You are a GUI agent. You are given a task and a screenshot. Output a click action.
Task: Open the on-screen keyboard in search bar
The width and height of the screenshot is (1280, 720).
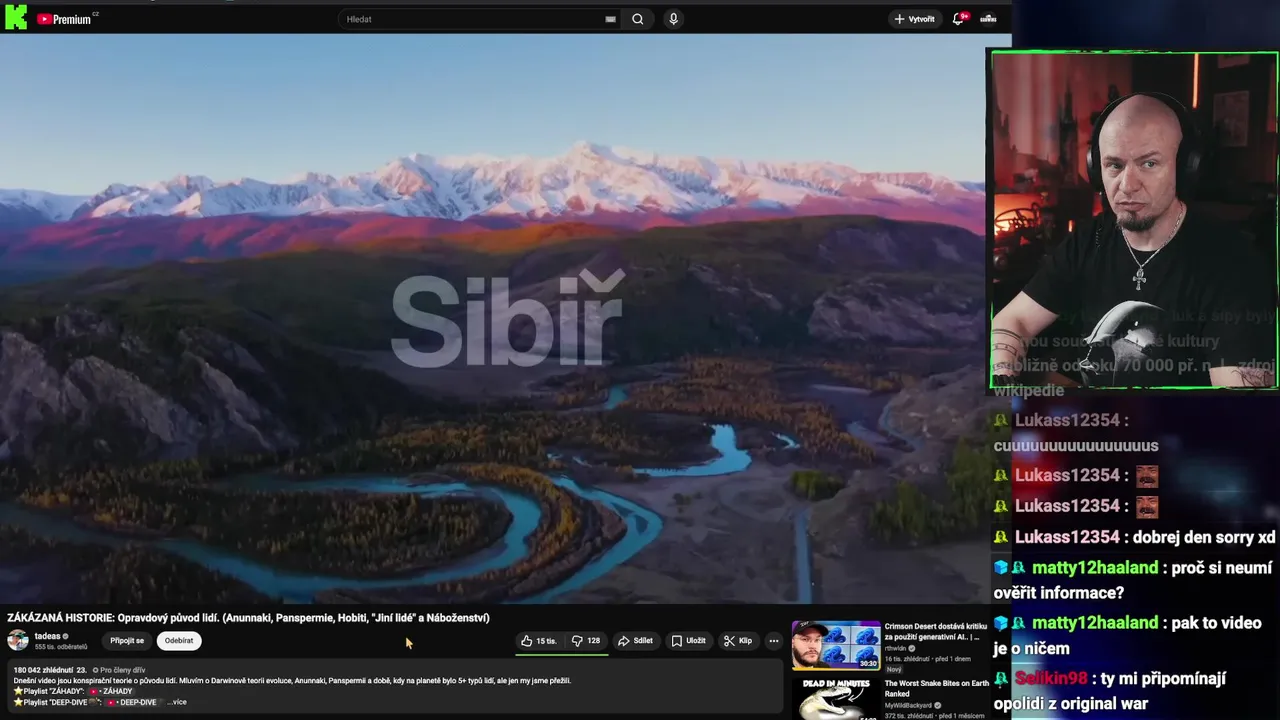(x=610, y=19)
